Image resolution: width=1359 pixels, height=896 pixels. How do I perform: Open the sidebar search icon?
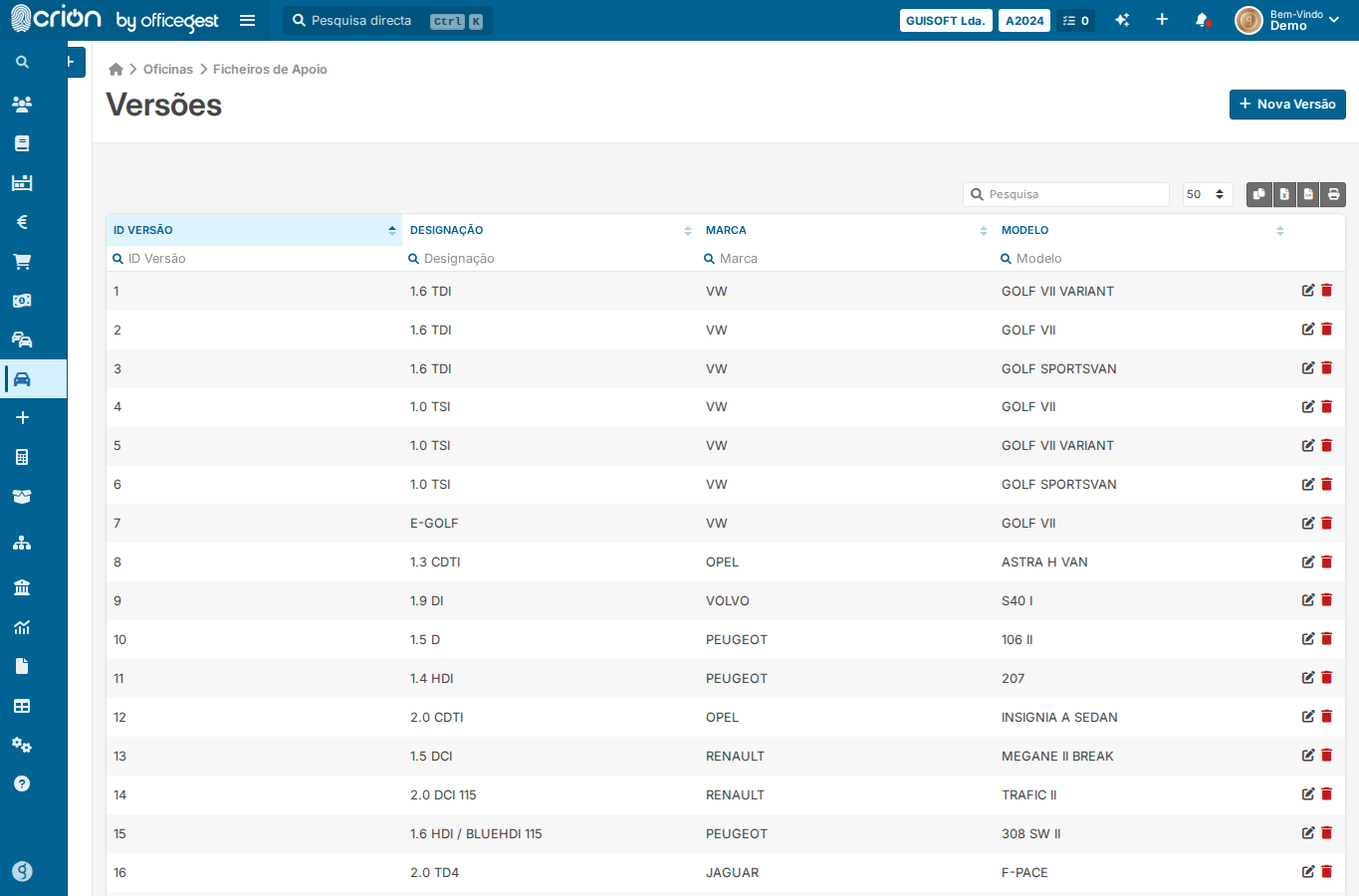point(22,62)
